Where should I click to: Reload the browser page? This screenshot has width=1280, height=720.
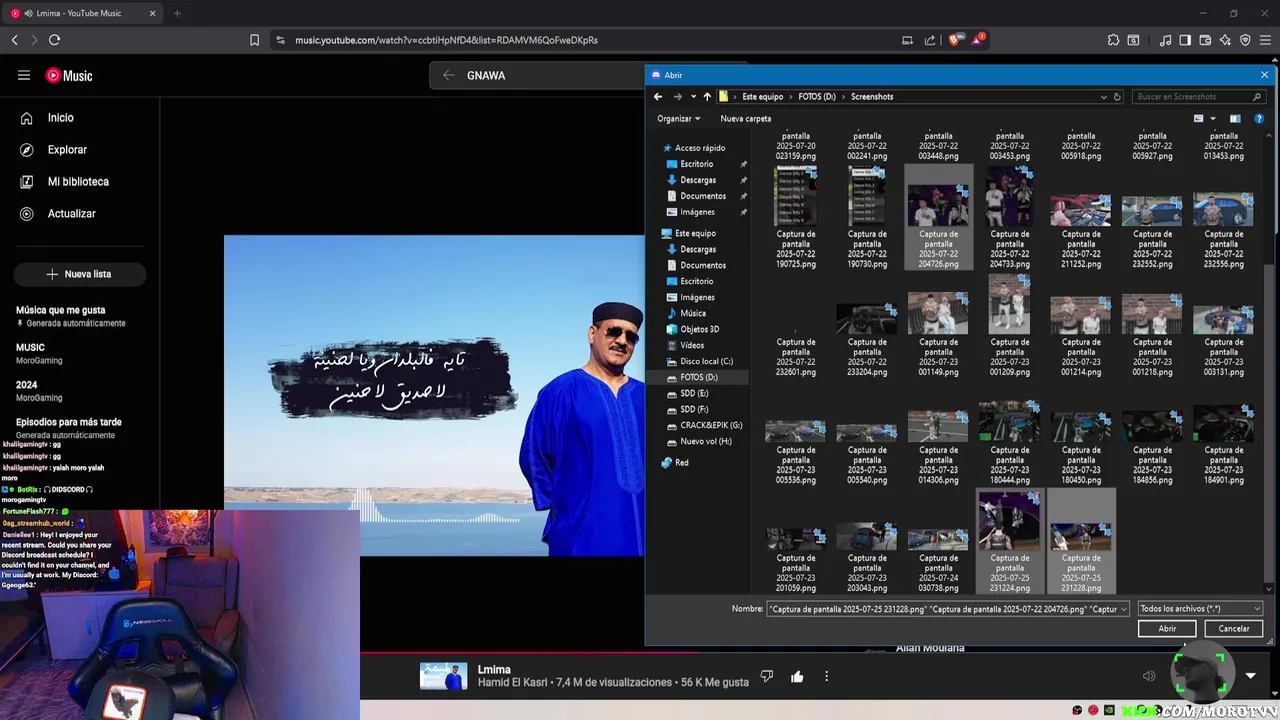54,40
